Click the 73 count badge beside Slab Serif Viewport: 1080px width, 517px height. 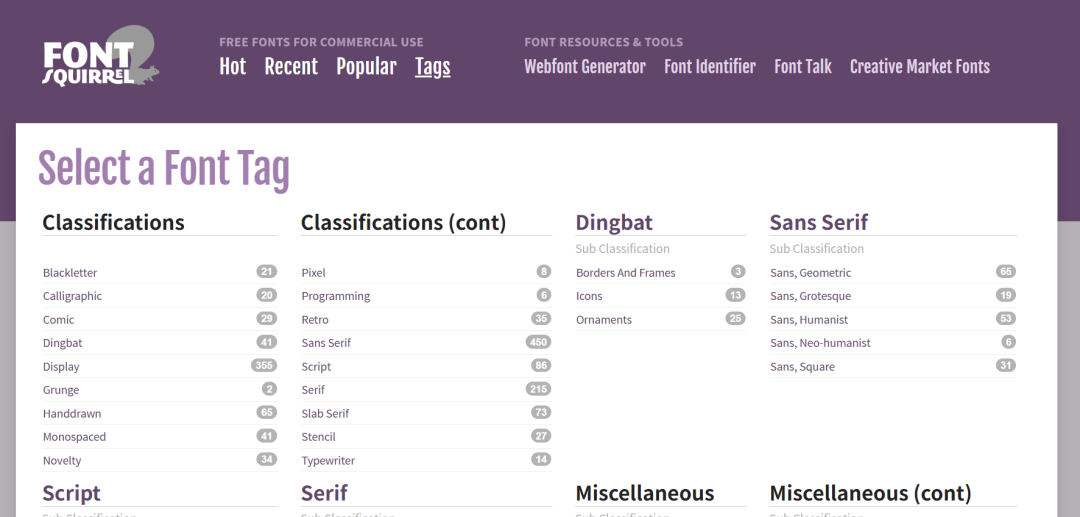point(541,412)
